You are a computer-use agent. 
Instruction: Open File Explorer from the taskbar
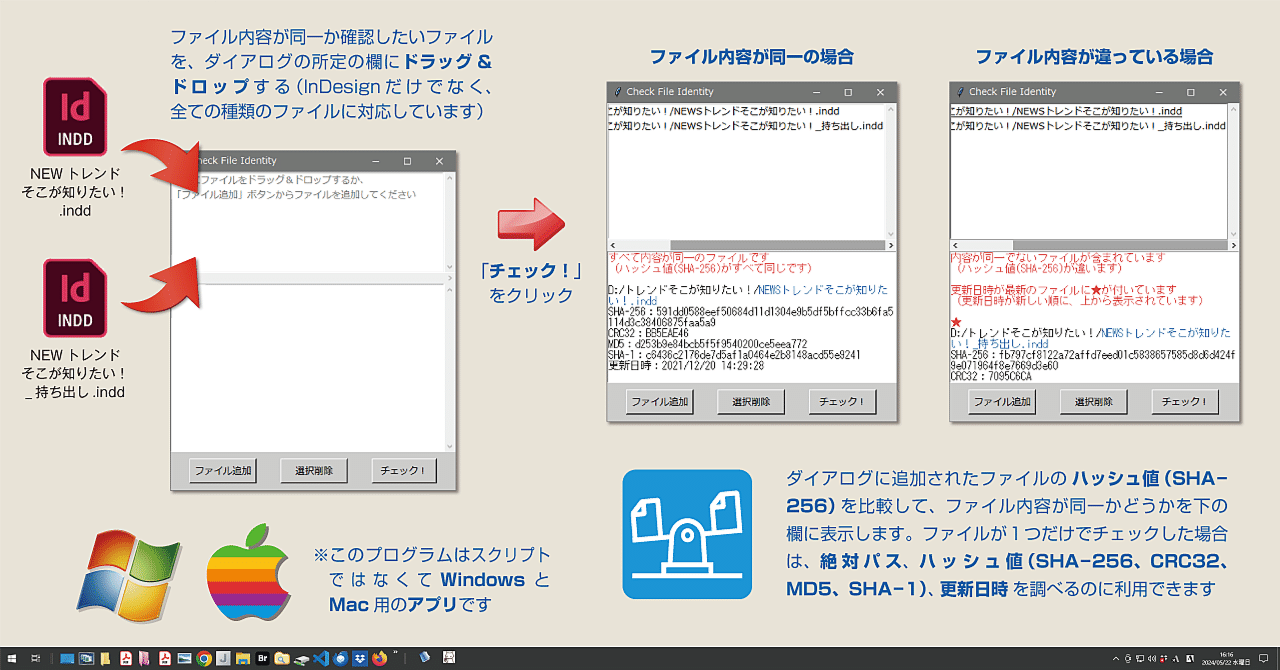click(242, 657)
